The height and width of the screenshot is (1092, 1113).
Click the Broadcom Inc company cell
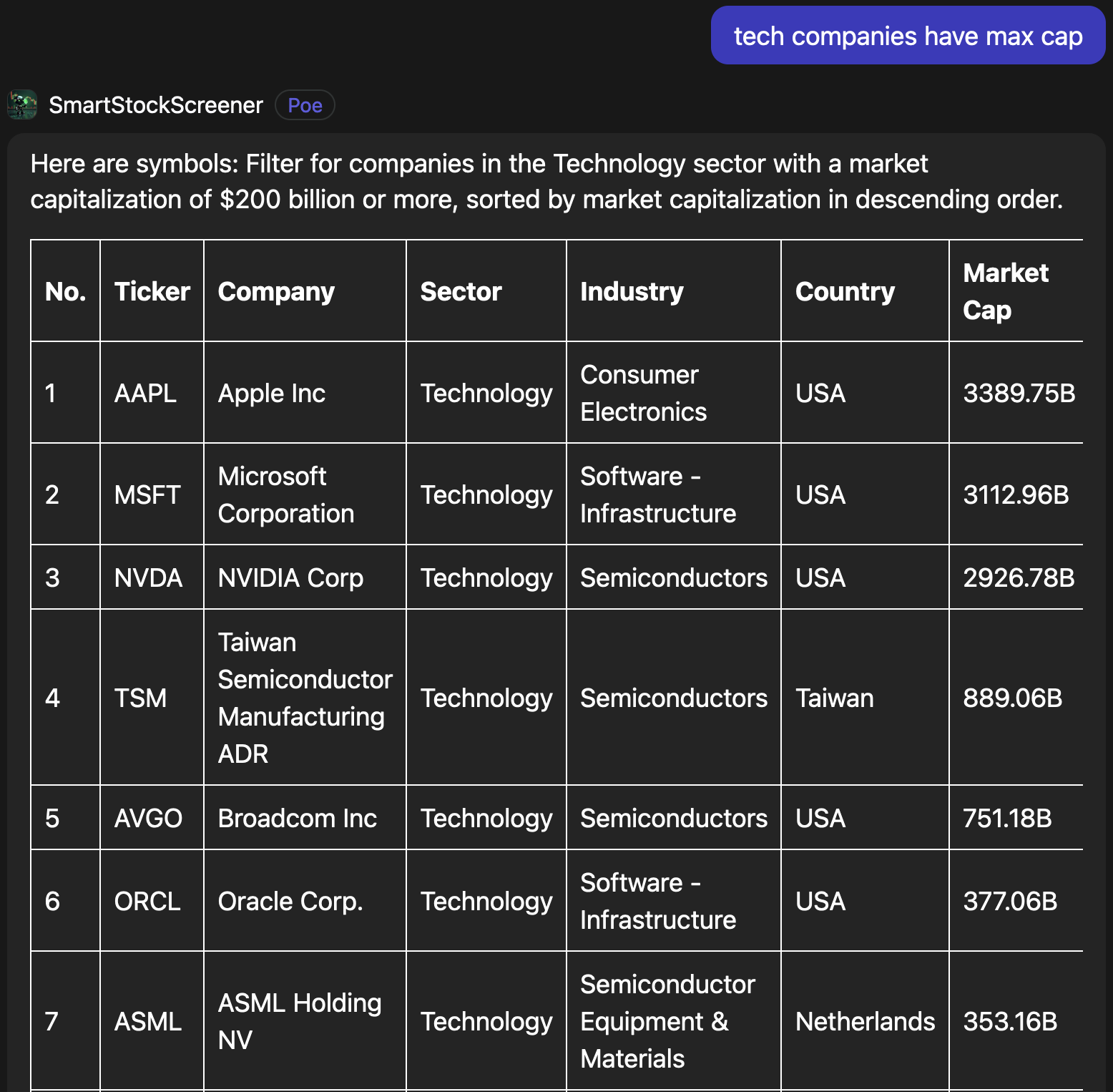297,818
